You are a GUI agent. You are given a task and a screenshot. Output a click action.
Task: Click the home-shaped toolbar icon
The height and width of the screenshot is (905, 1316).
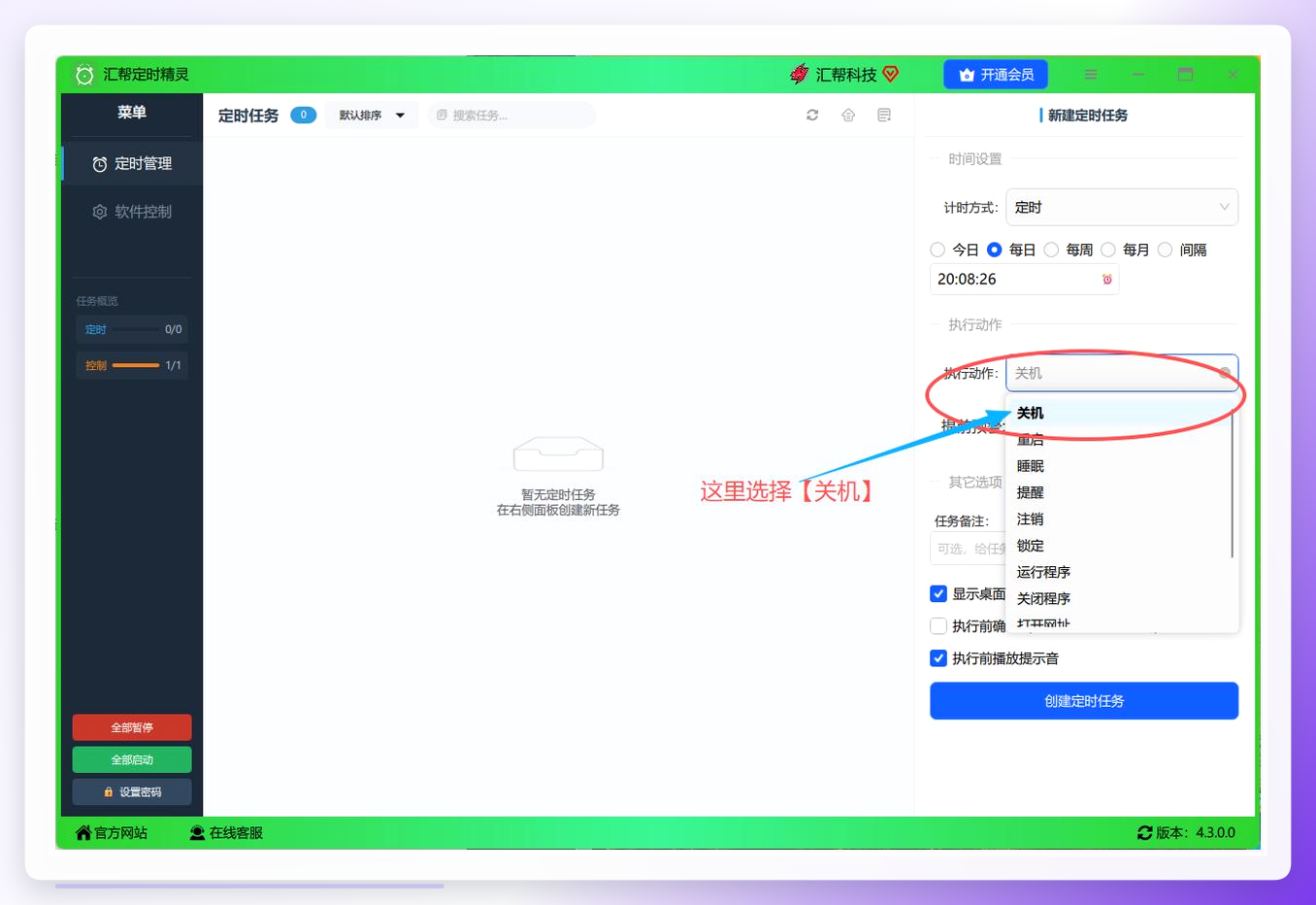[848, 115]
